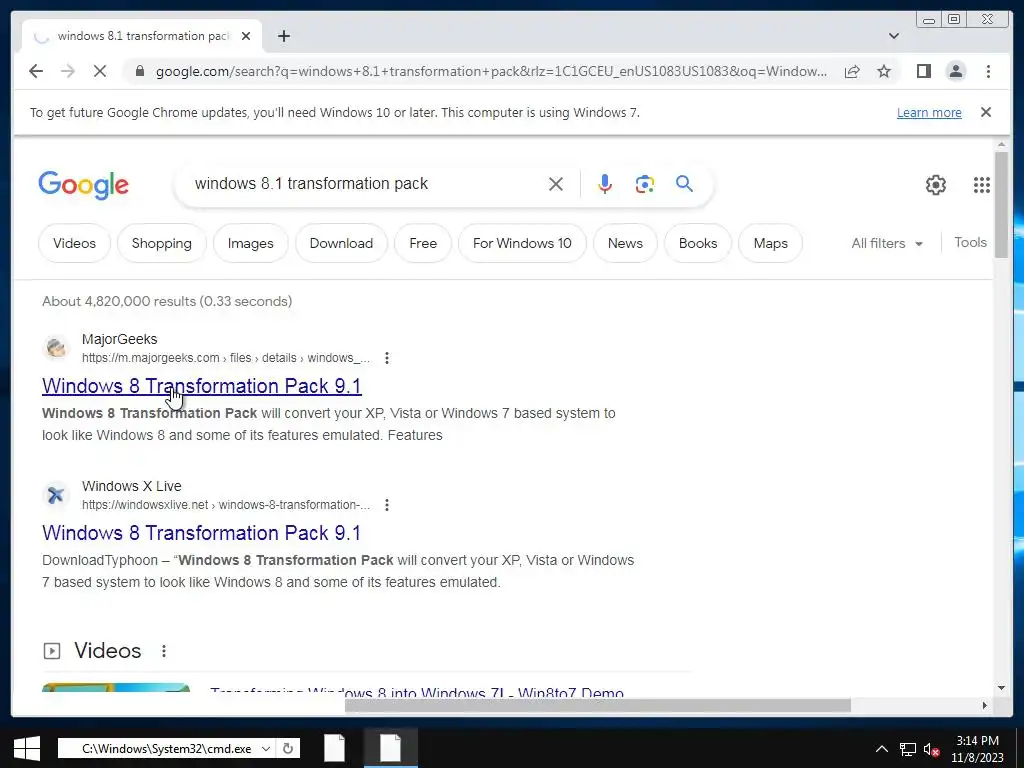
Task: Expand the taskbar address dropdown
Action: 266,748
